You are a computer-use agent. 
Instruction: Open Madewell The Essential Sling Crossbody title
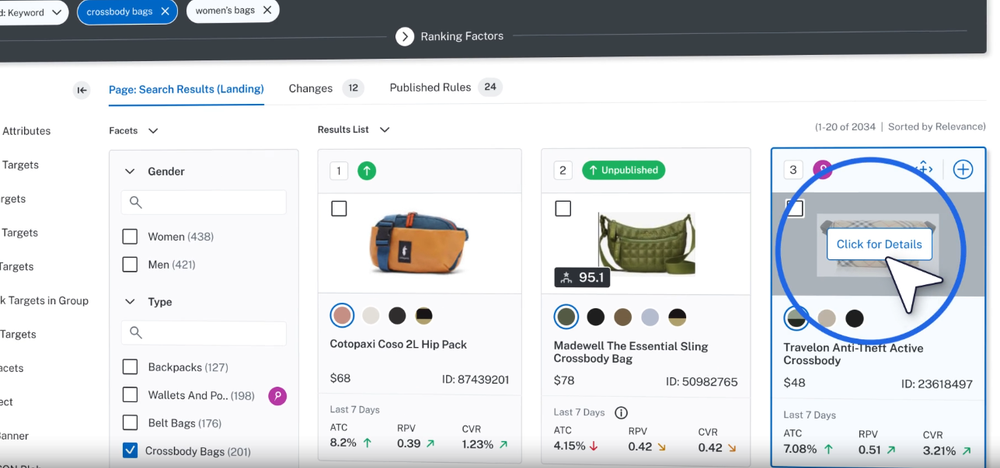[x=631, y=353]
